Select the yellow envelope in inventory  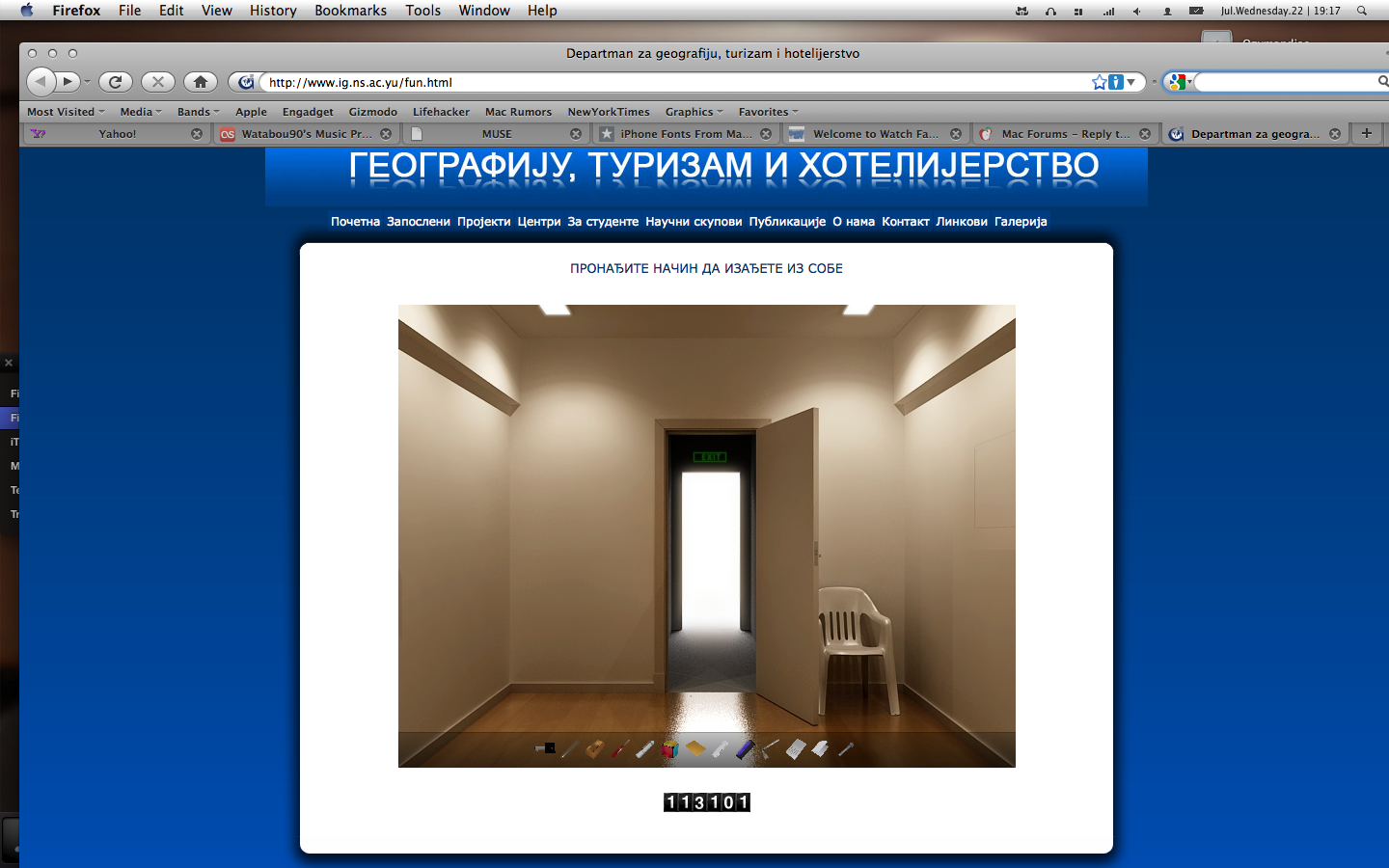(x=694, y=748)
